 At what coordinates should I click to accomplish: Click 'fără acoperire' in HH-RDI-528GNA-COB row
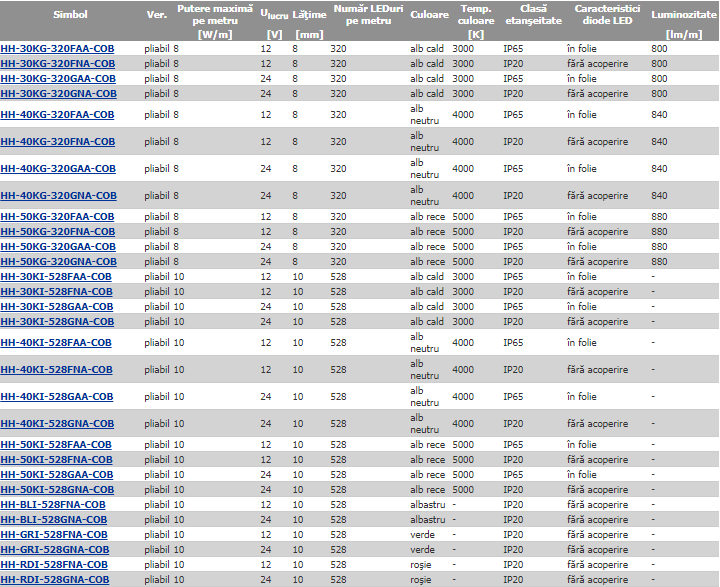(x=597, y=580)
